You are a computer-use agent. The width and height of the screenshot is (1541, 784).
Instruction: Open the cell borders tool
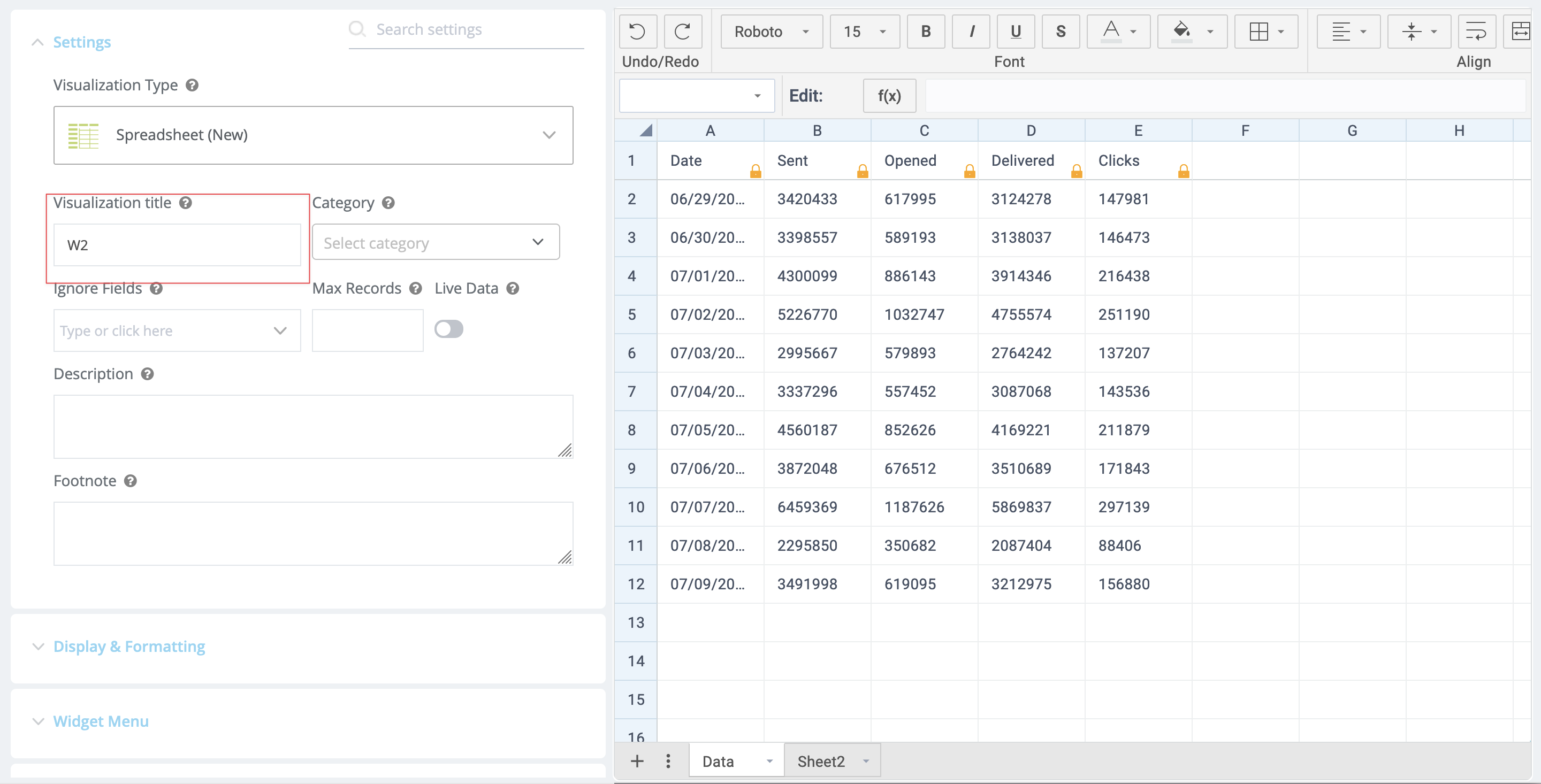point(1258,32)
